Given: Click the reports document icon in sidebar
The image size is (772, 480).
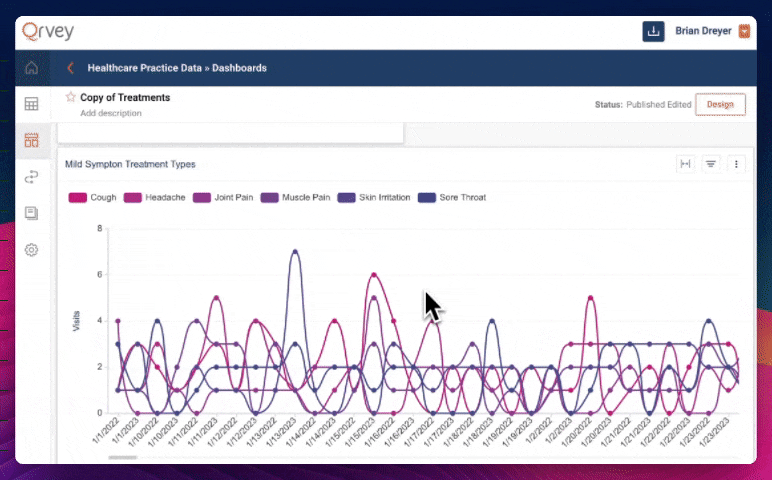Looking at the screenshot, I should coord(31,213).
